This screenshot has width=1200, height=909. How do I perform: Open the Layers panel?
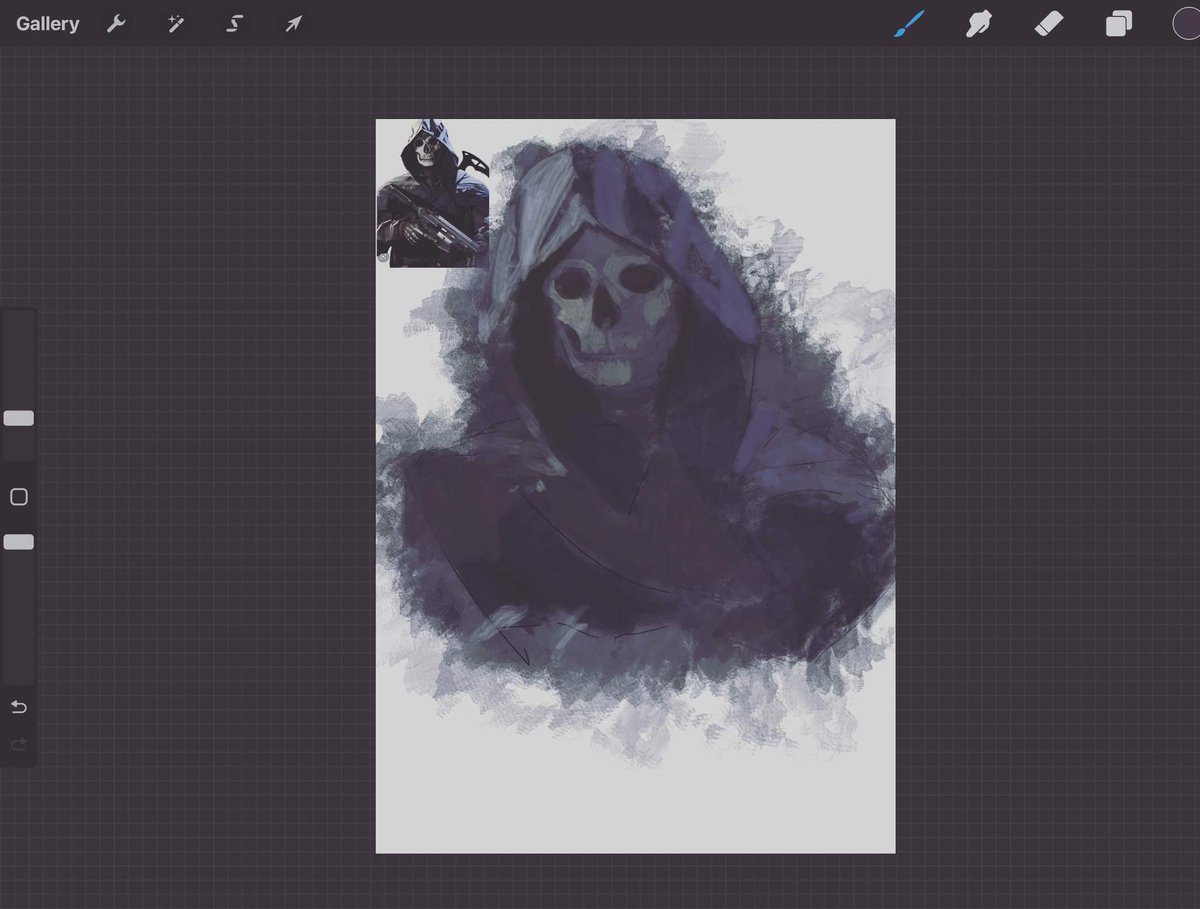1118,23
